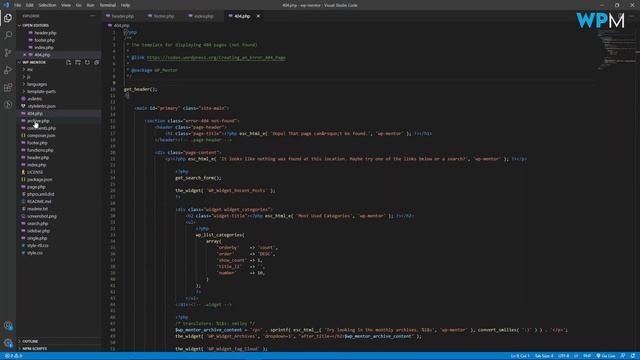Open the Search view in the activity bar

tap(8, 35)
